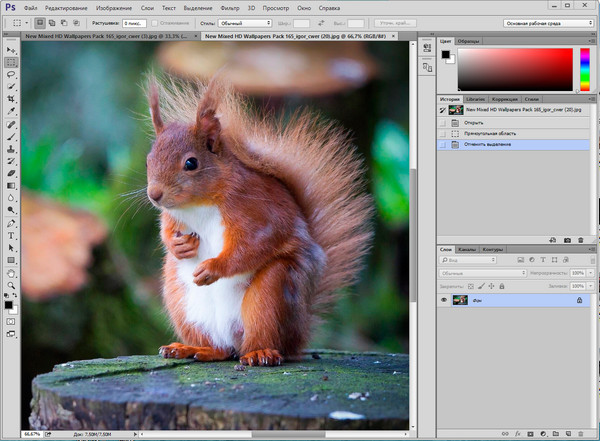Select the Brush tool
This screenshot has height=441, width=600.
click(x=11, y=138)
